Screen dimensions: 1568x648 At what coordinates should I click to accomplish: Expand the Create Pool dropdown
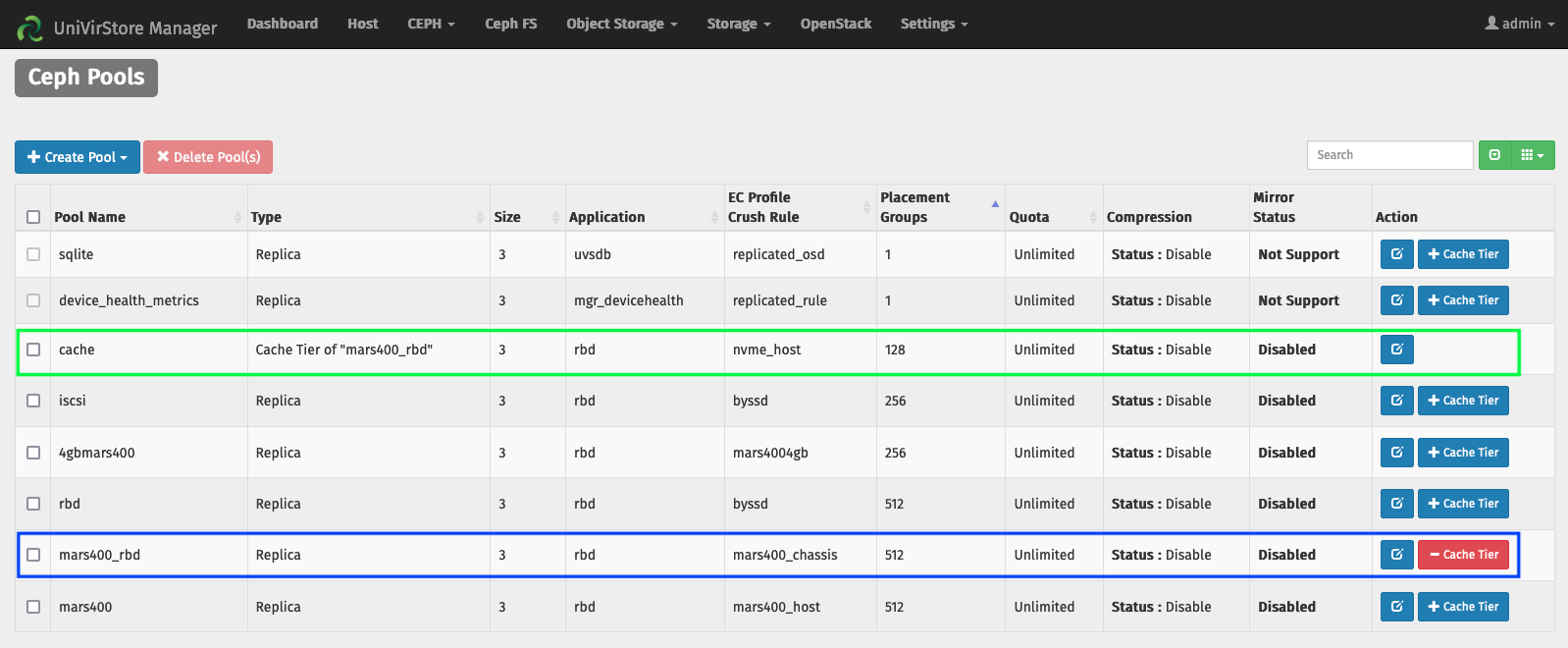coord(78,157)
